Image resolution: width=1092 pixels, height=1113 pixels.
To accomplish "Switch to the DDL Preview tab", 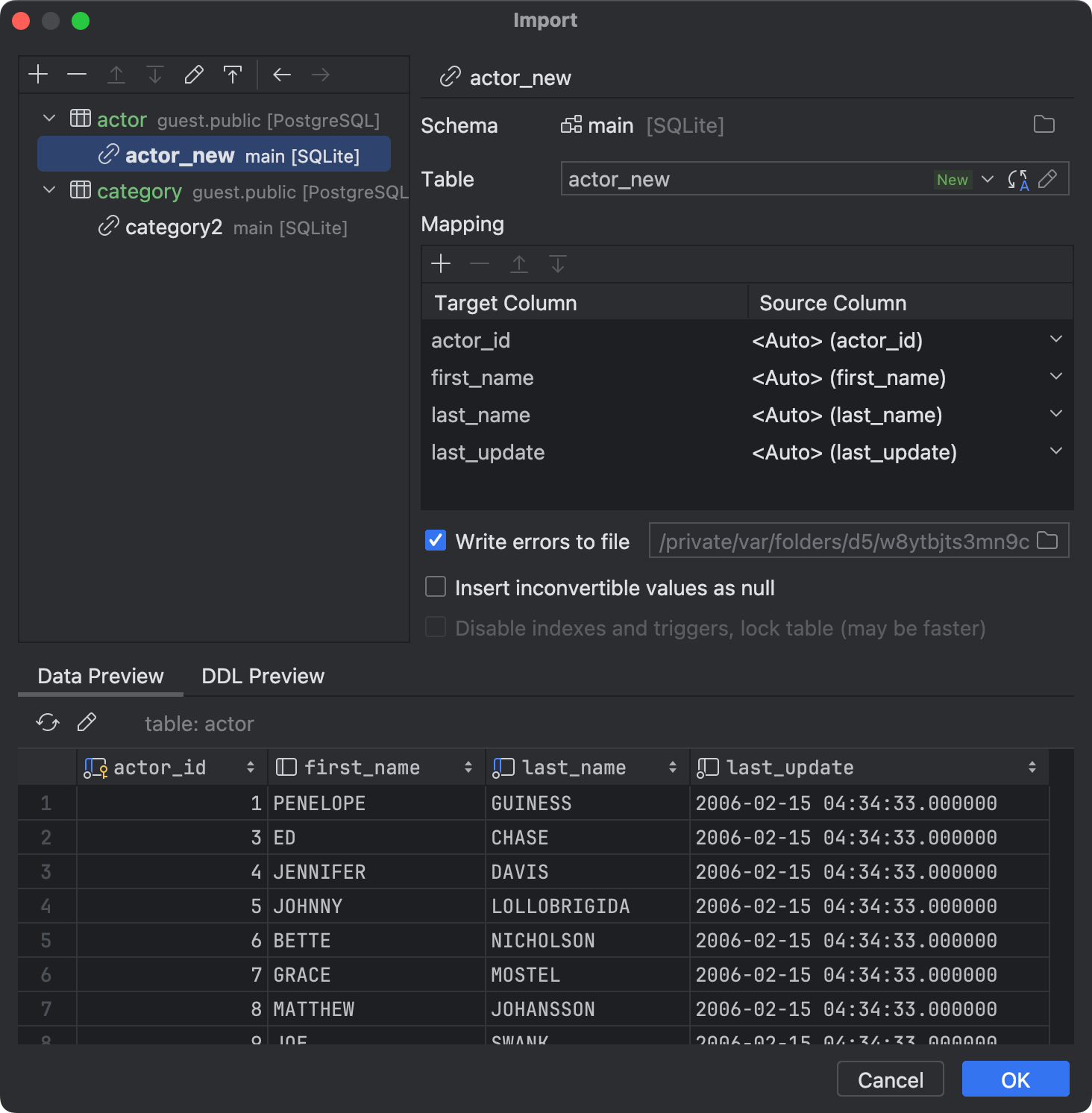I will pyautogui.click(x=262, y=676).
